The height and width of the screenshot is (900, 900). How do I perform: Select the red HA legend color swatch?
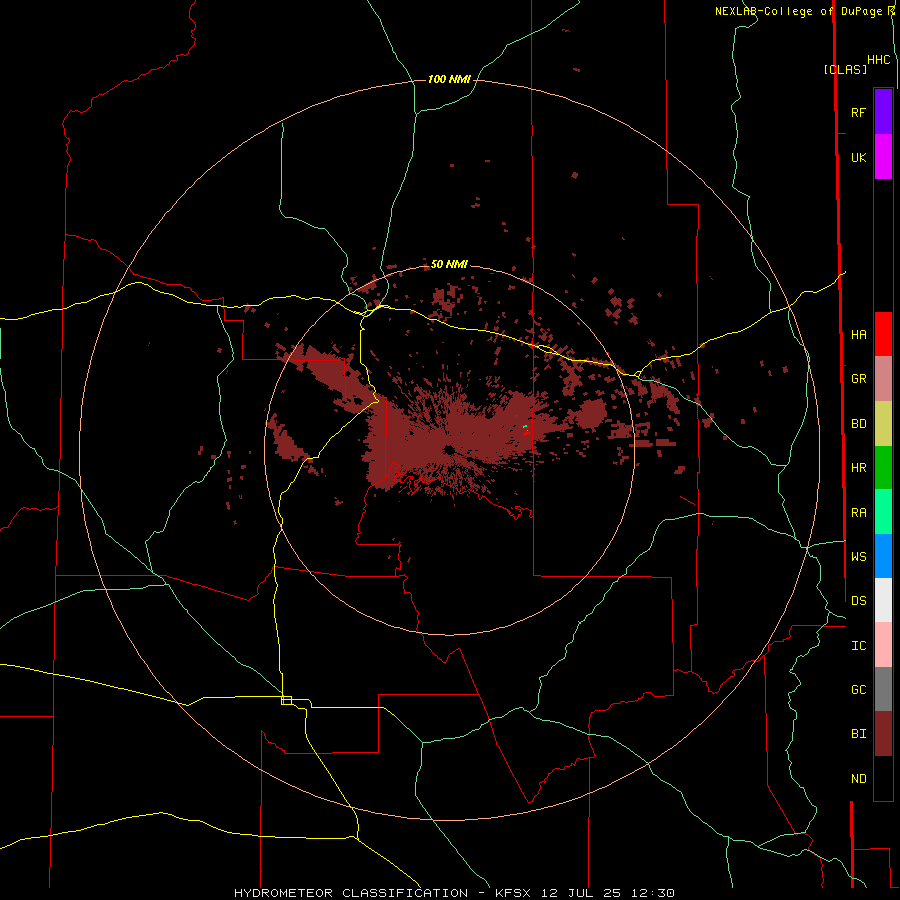tap(883, 334)
